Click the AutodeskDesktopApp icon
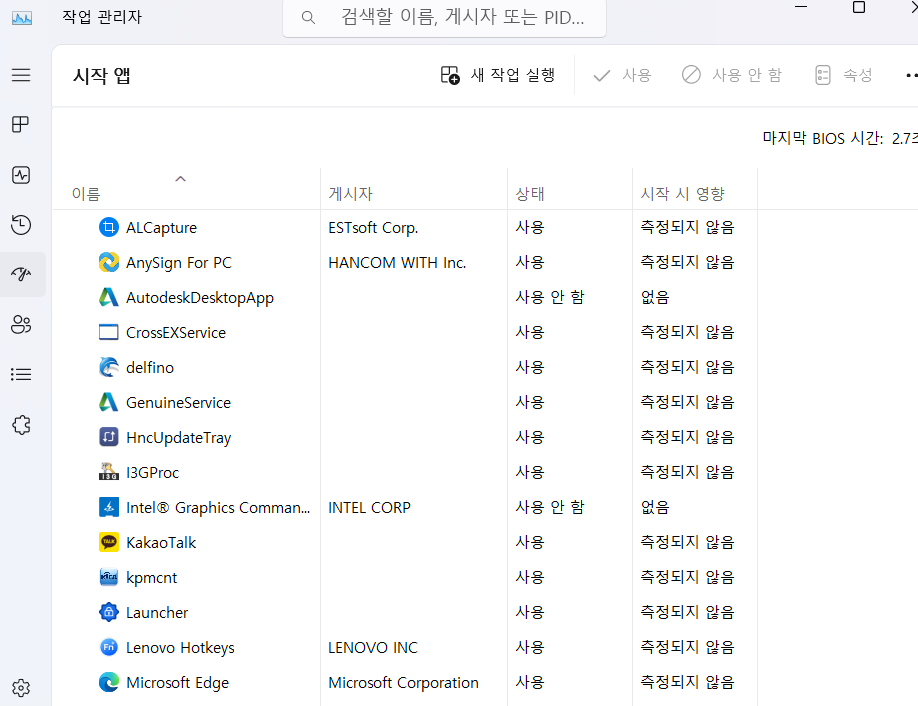The width and height of the screenshot is (918, 706). click(109, 297)
